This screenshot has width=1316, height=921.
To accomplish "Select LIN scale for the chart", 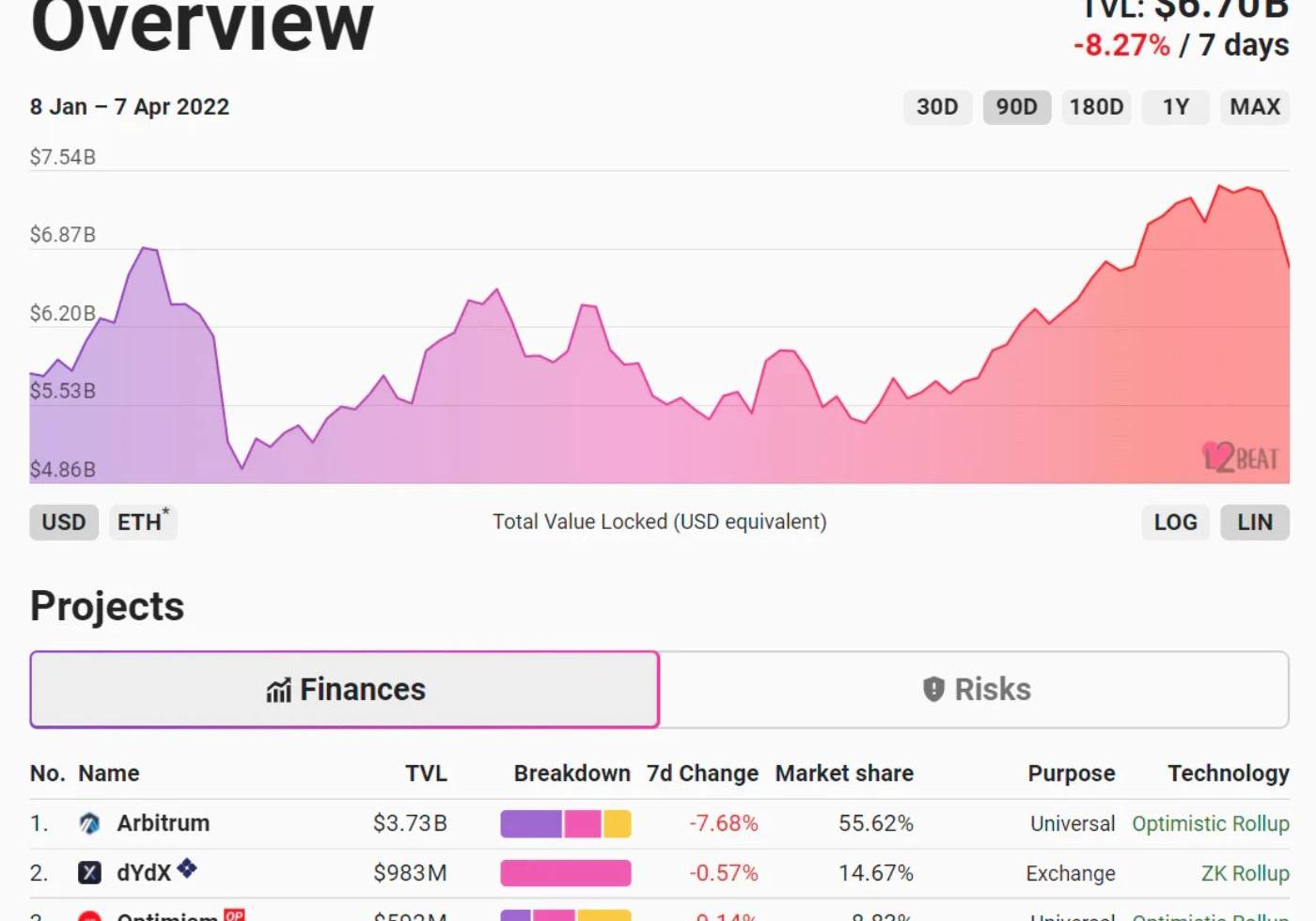I will pos(1255,522).
